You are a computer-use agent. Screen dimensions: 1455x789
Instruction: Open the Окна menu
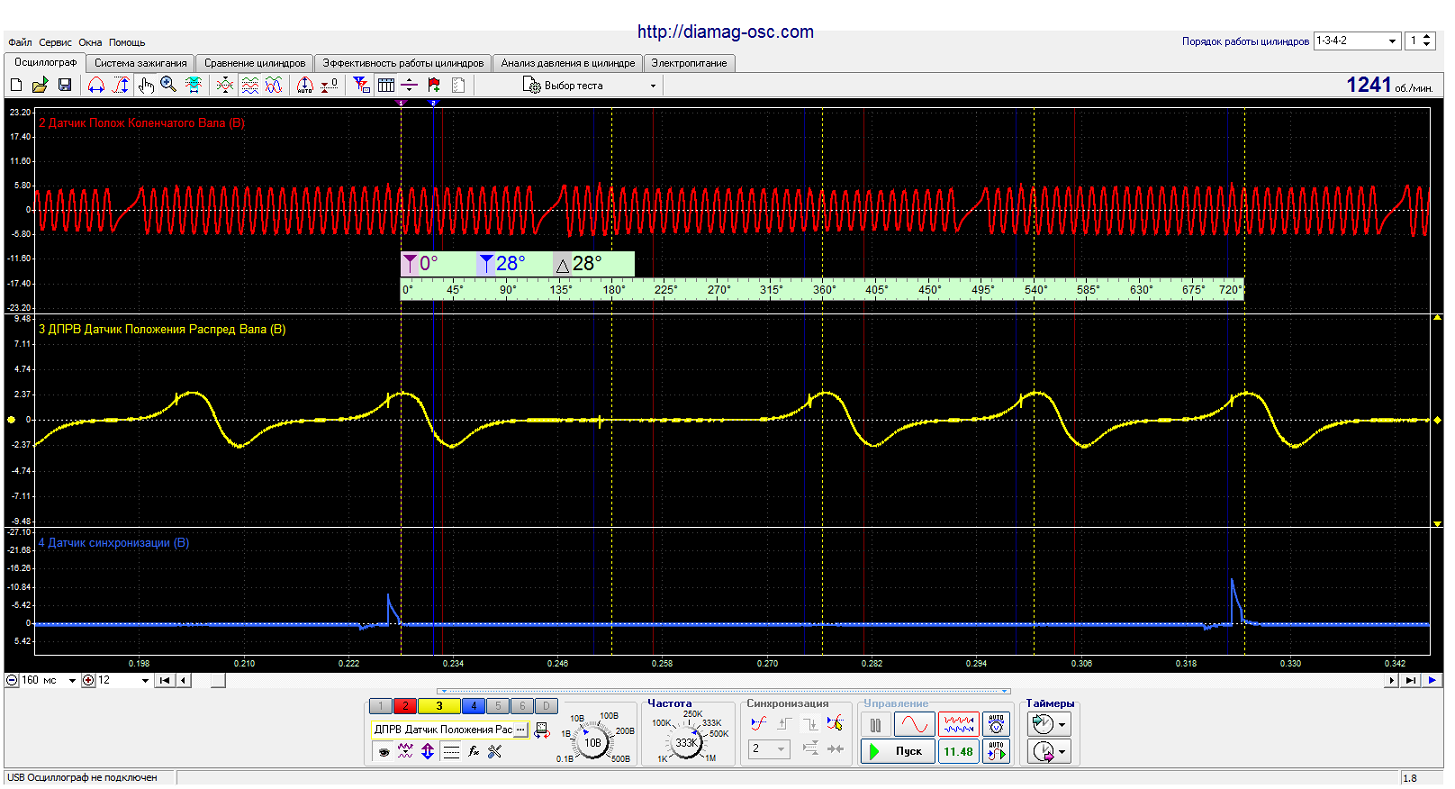click(x=91, y=42)
